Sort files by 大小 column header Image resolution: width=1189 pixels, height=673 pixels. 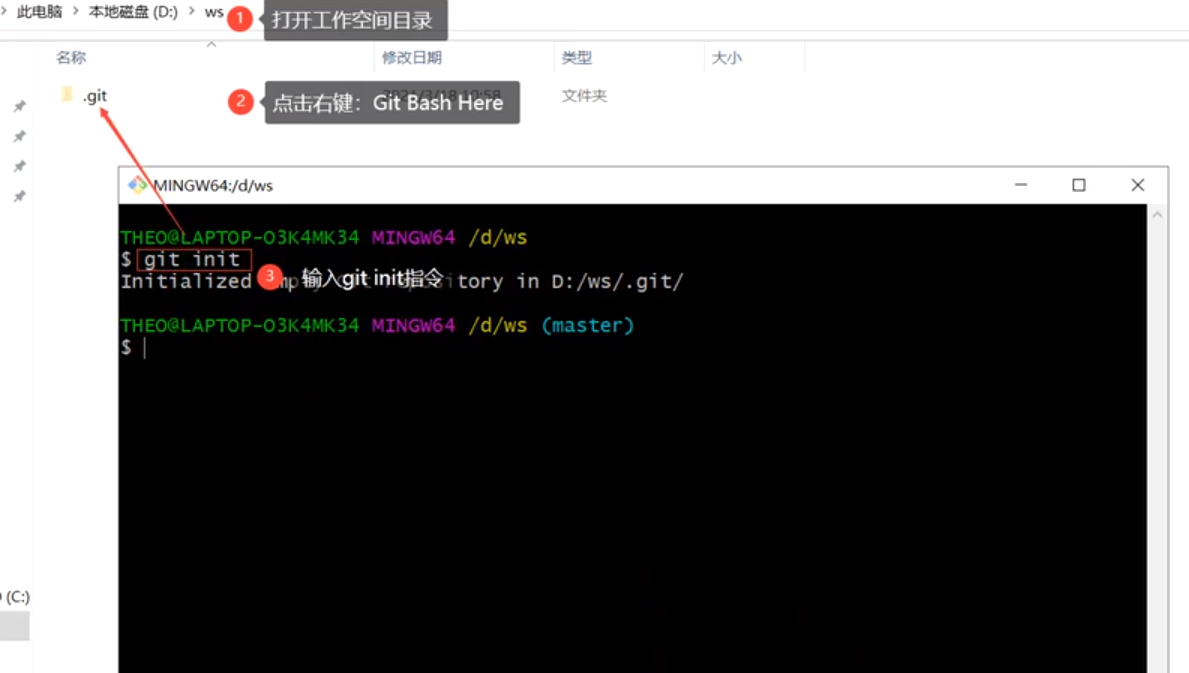[x=726, y=58]
